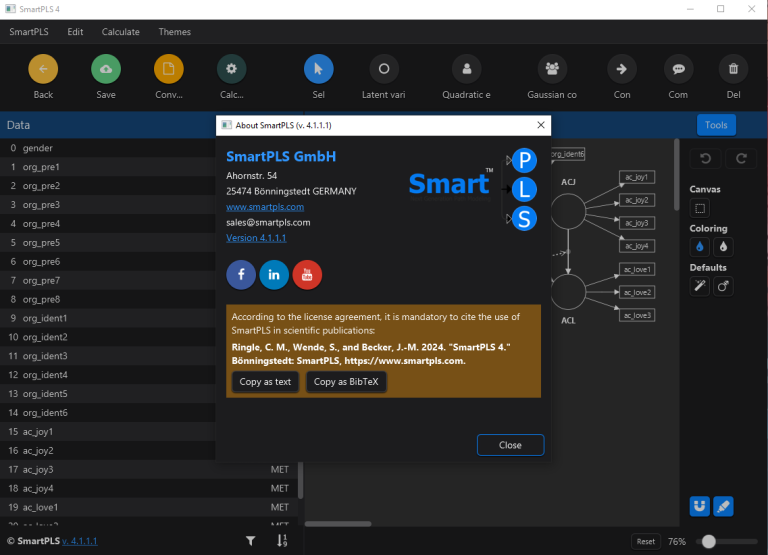Click the numeric sort order icon
Viewport: 768px width, 555px height.
(x=282, y=541)
